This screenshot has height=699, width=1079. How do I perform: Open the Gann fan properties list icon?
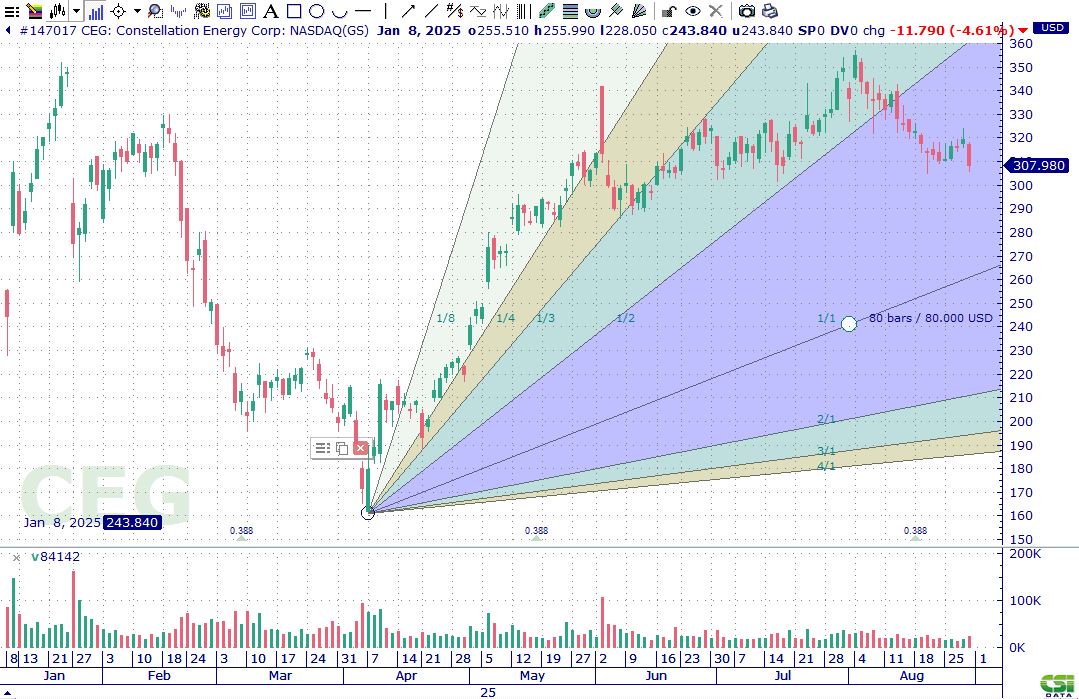[x=322, y=448]
